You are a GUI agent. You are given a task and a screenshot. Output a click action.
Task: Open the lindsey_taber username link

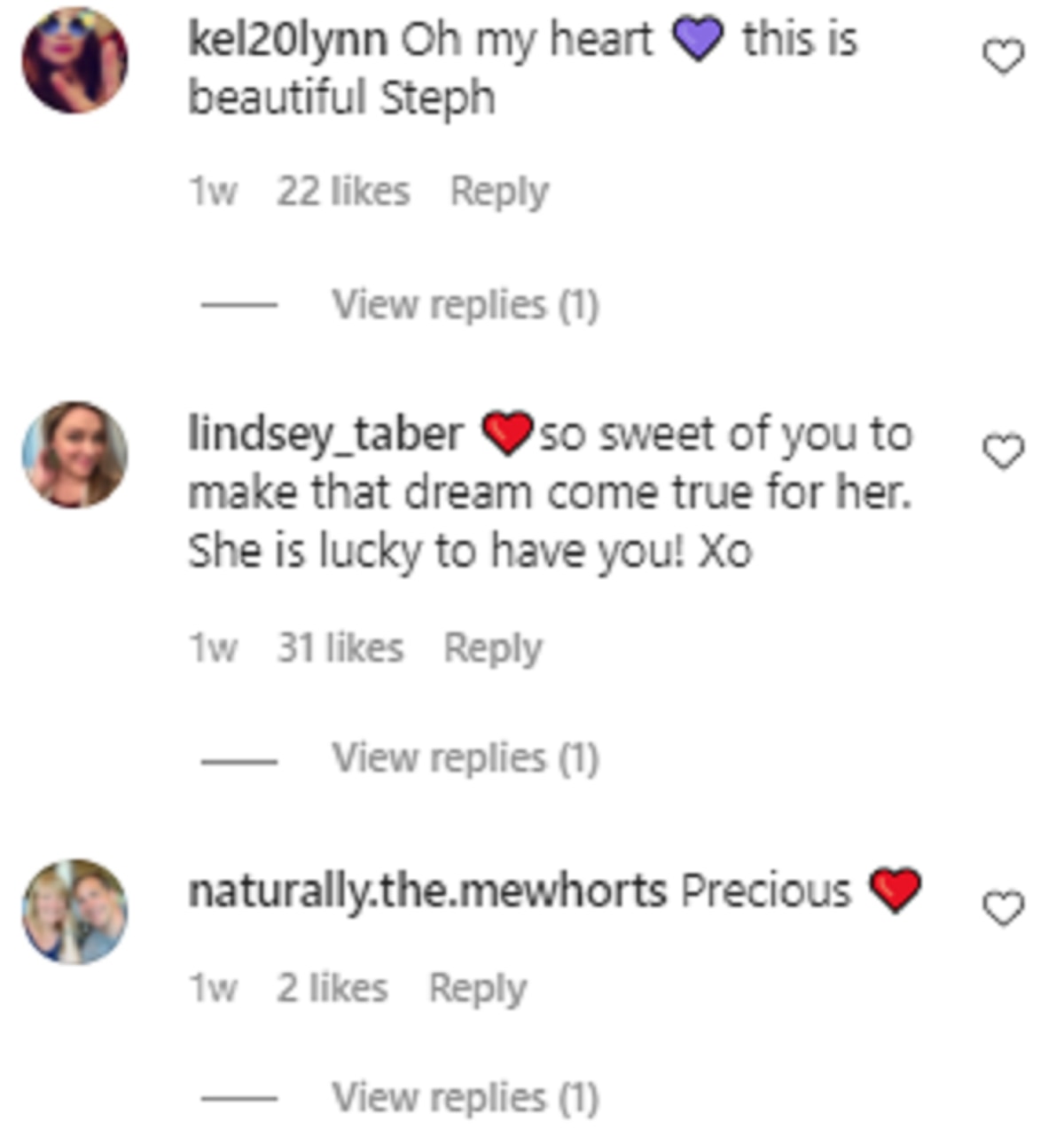point(325,435)
